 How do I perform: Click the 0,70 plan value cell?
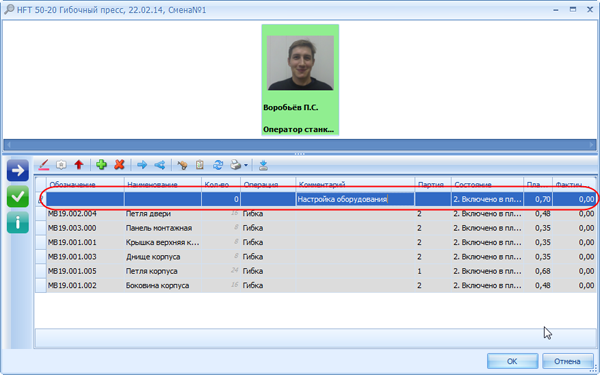(538, 199)
